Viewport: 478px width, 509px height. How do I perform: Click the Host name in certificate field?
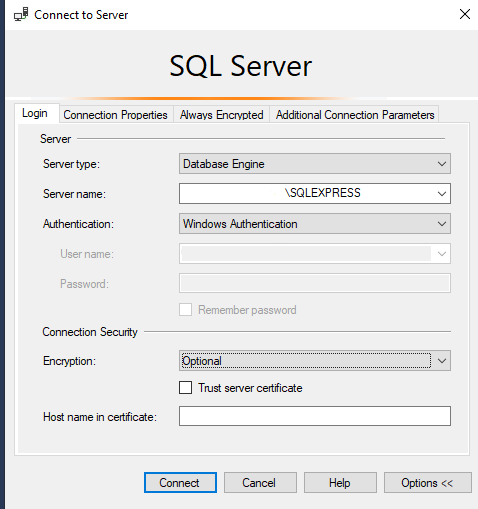click(x=315, y=416)
